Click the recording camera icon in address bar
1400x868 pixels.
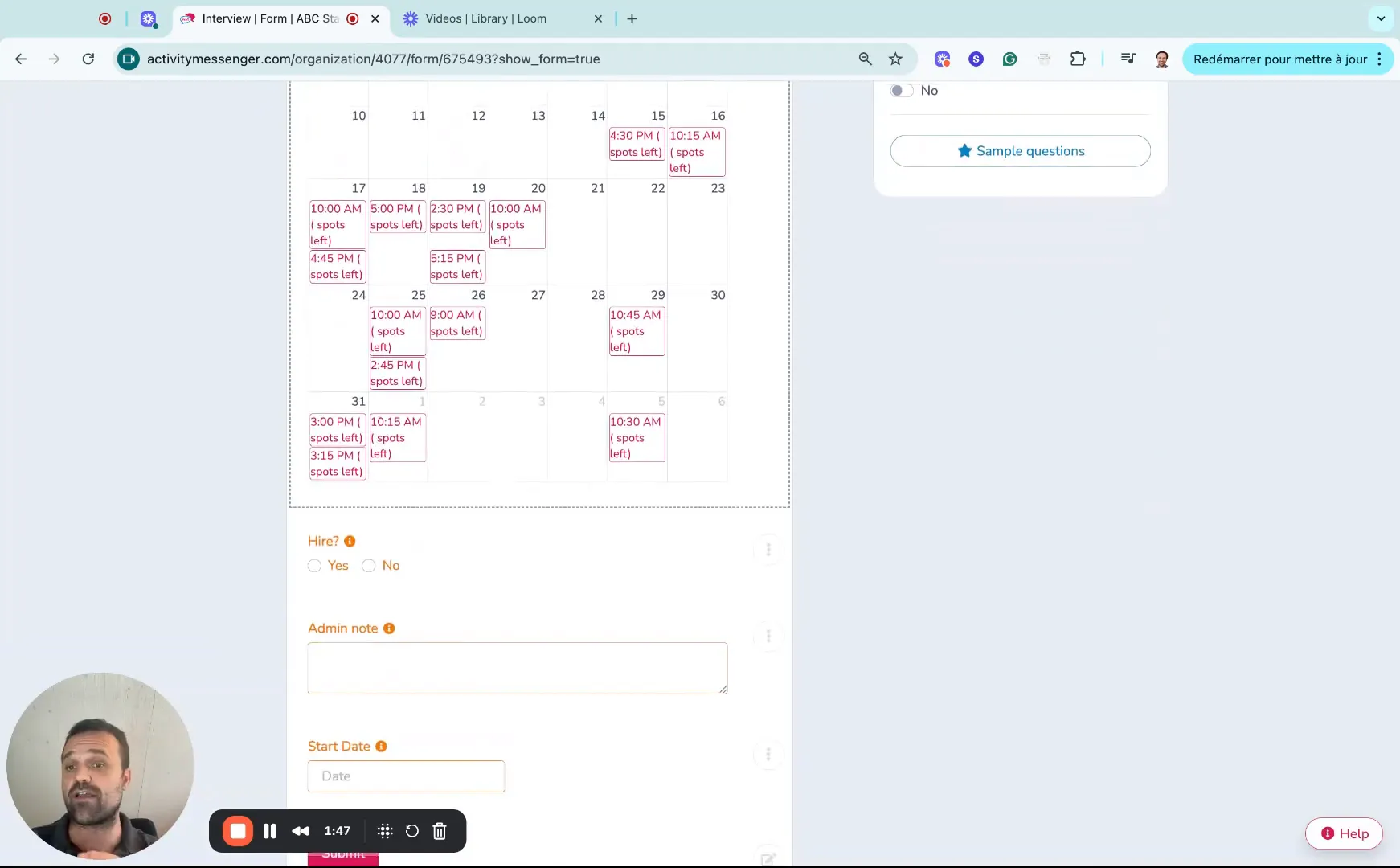[129, 59]
